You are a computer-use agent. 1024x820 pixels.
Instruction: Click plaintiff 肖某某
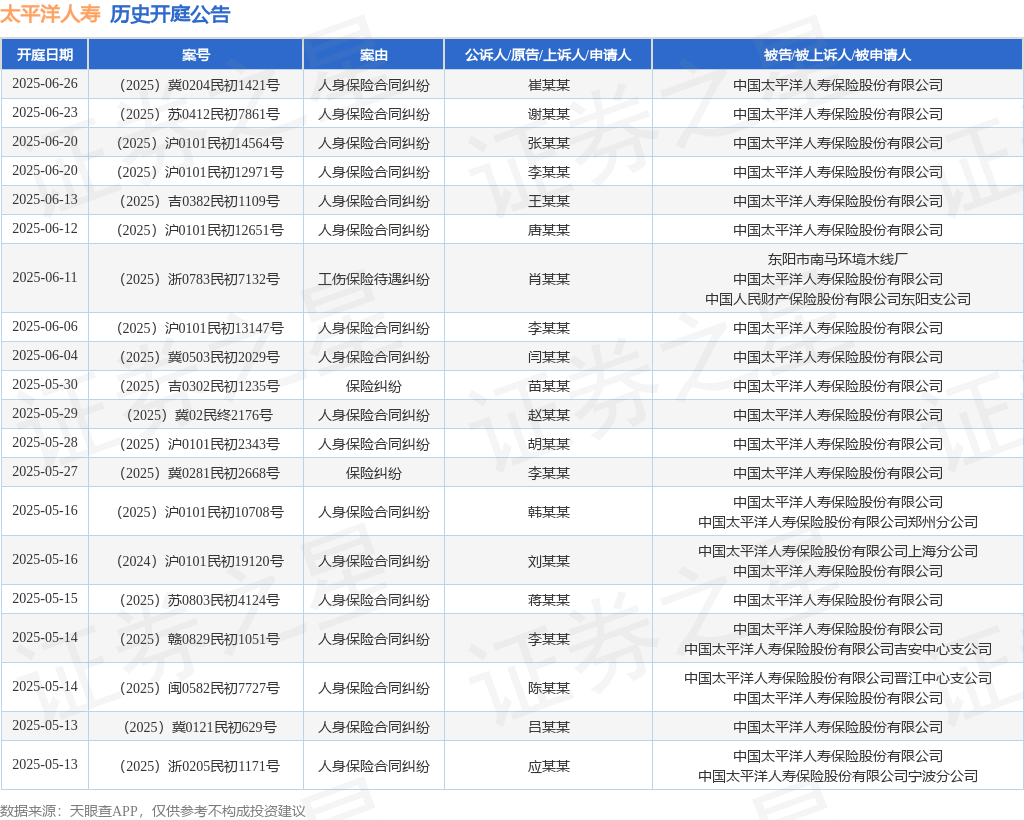tap(549, 279)
